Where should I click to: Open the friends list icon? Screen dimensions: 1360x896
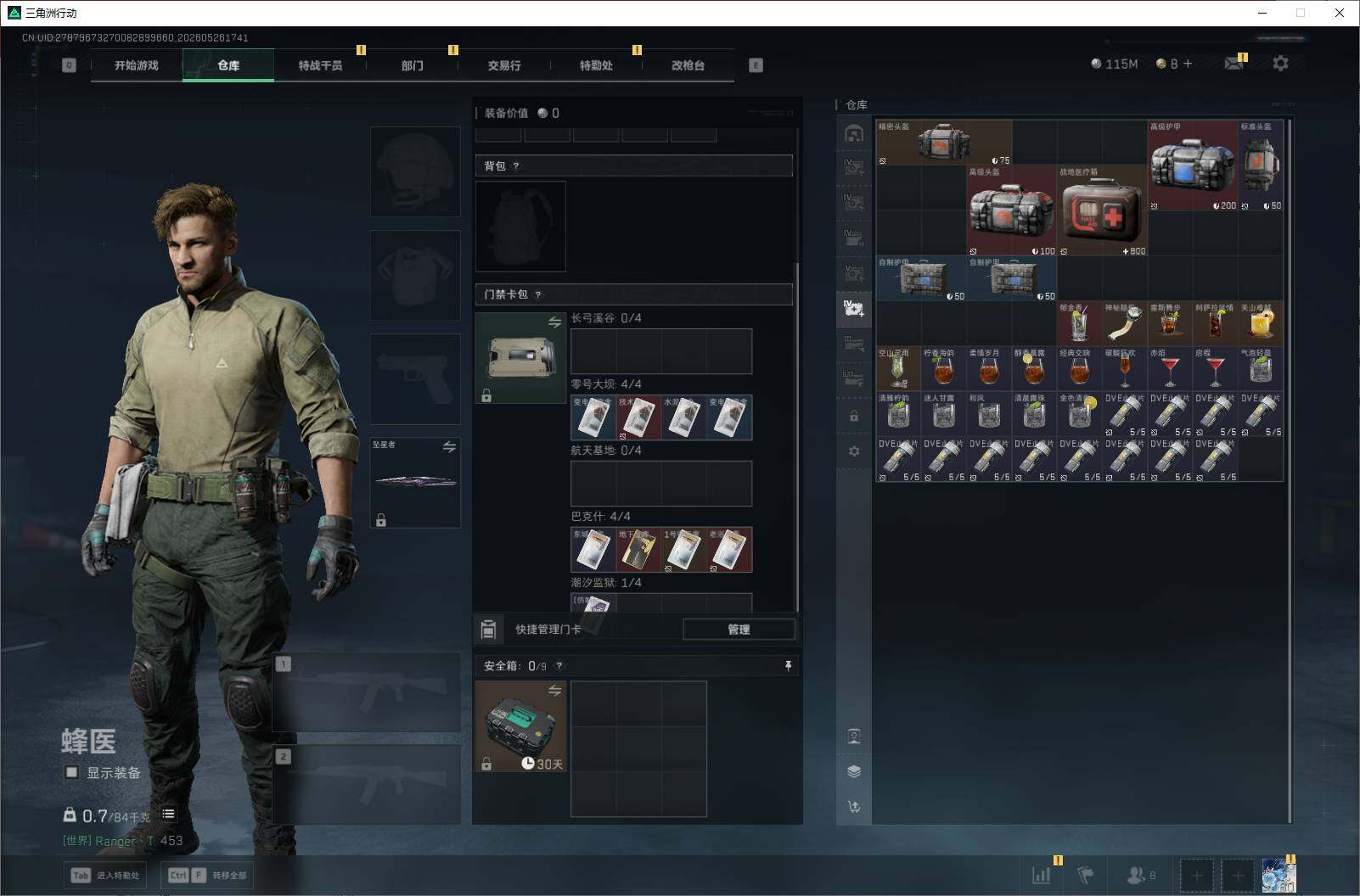tap(1135, 875)
